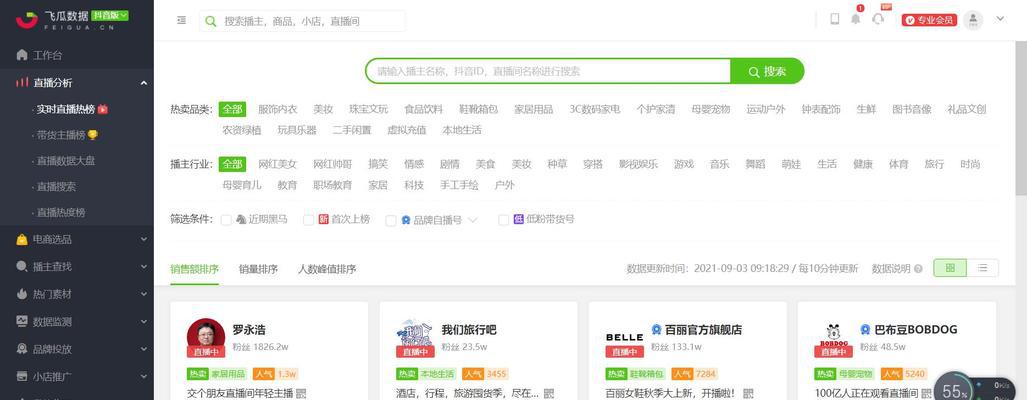1027x400 pixels.
Task: Click the 低粉带货号 purple icon
Action: point(518,219)
